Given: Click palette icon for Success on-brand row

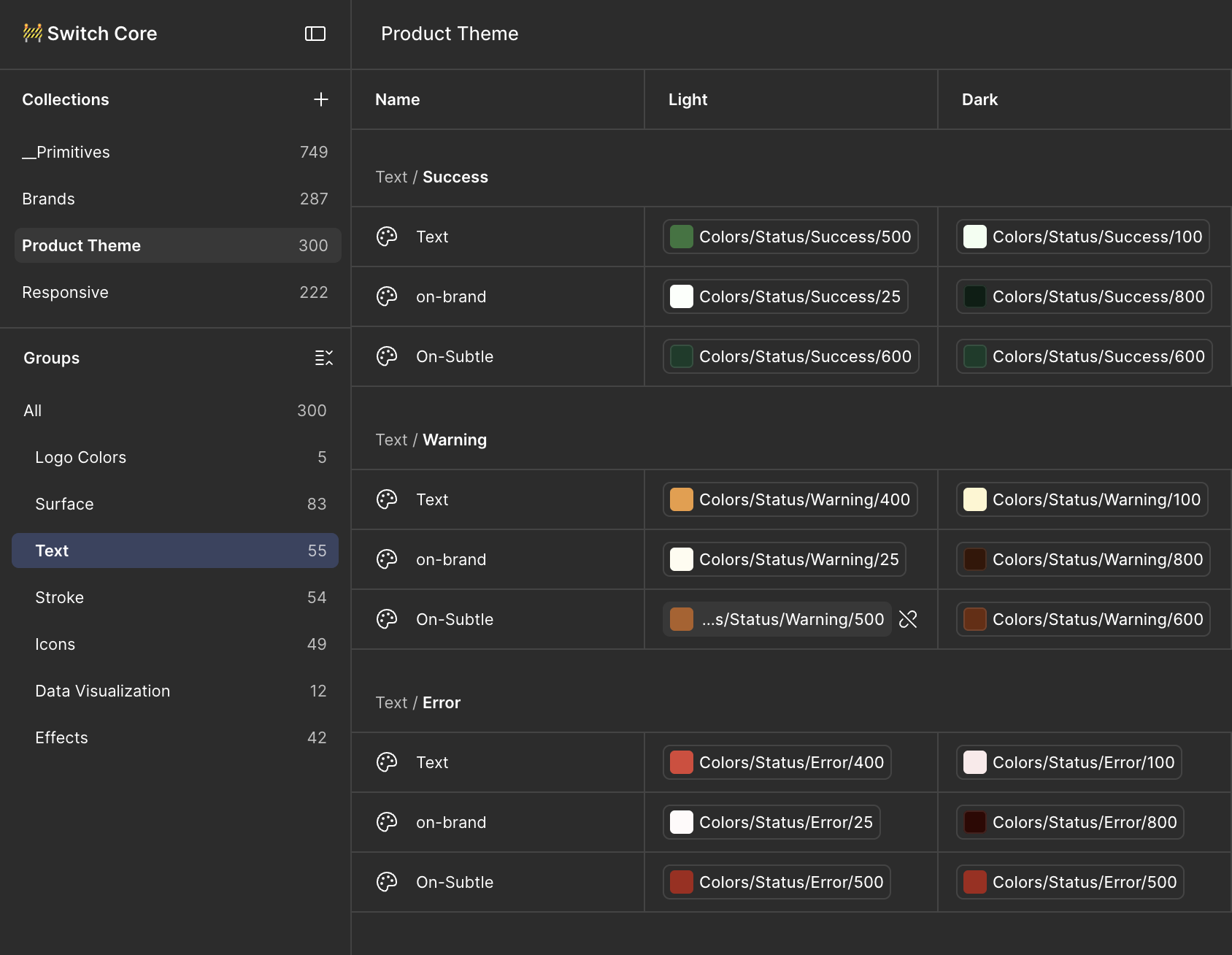Looking at the screenshot, I should 387,296.
